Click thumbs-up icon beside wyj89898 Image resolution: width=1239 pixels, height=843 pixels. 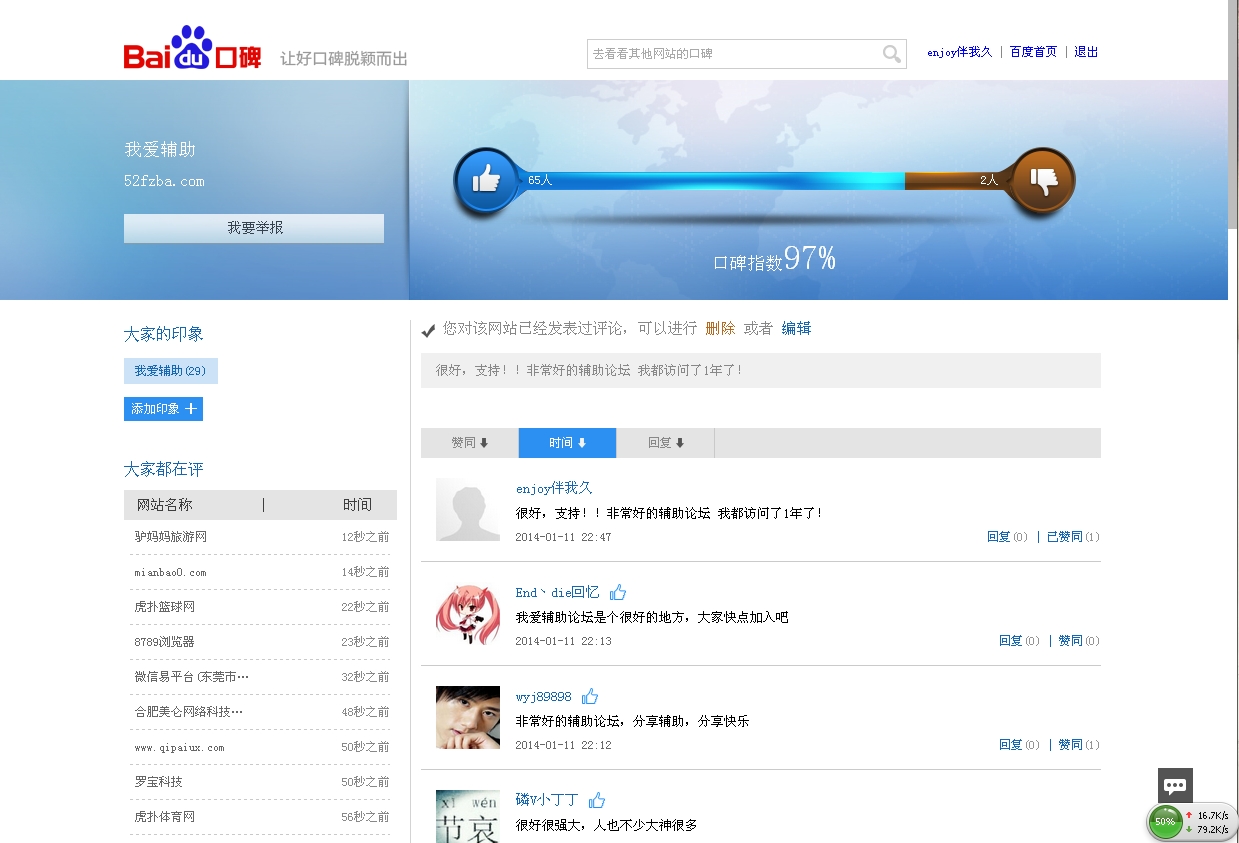click(x=590, y=696)
